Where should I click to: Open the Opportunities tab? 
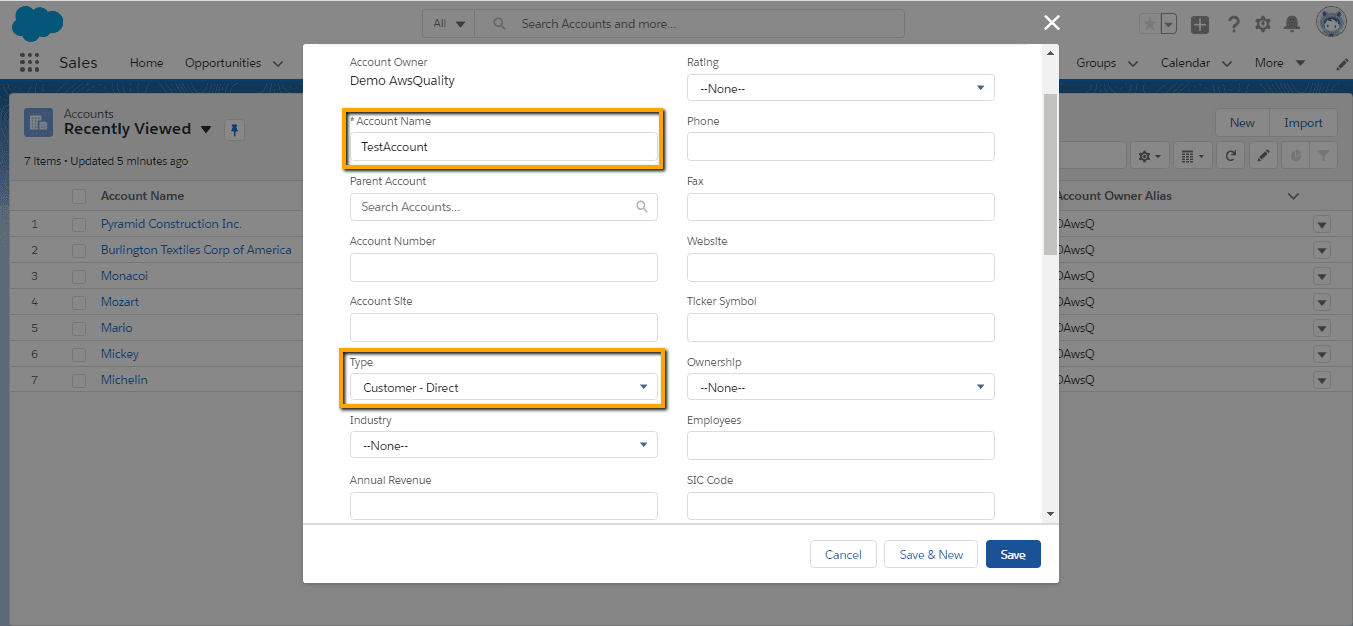[x=222, y=63]
